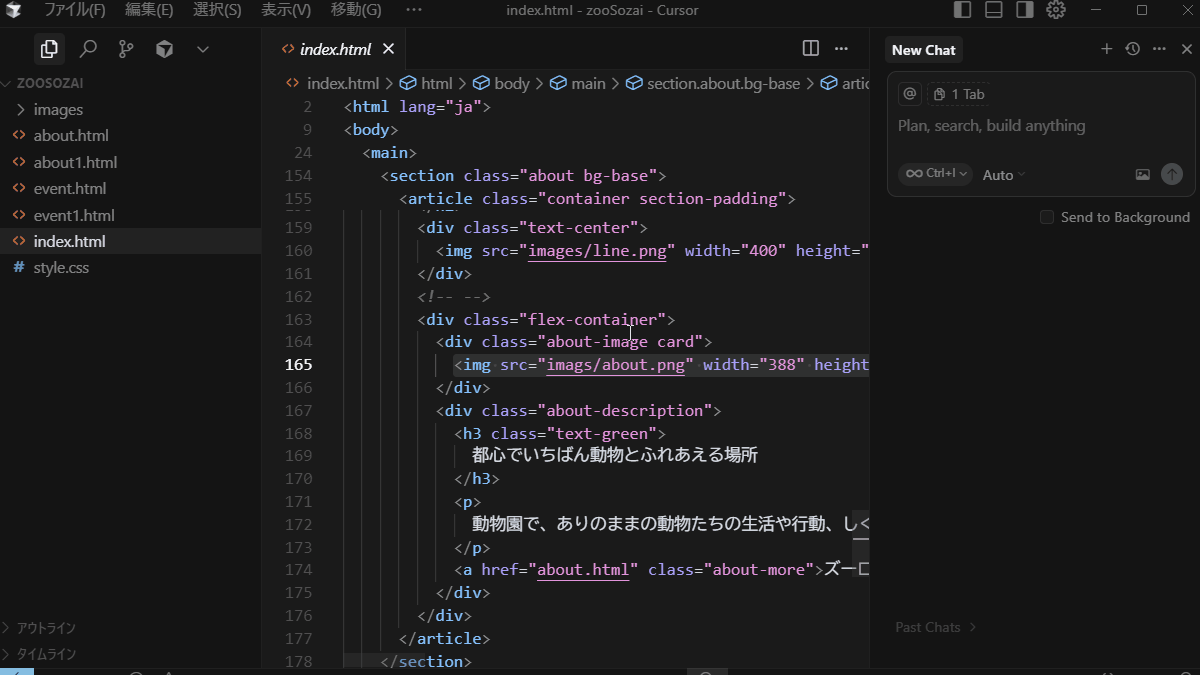
Task: Click the Cursor app logo icon
Action: coord(14,10)
